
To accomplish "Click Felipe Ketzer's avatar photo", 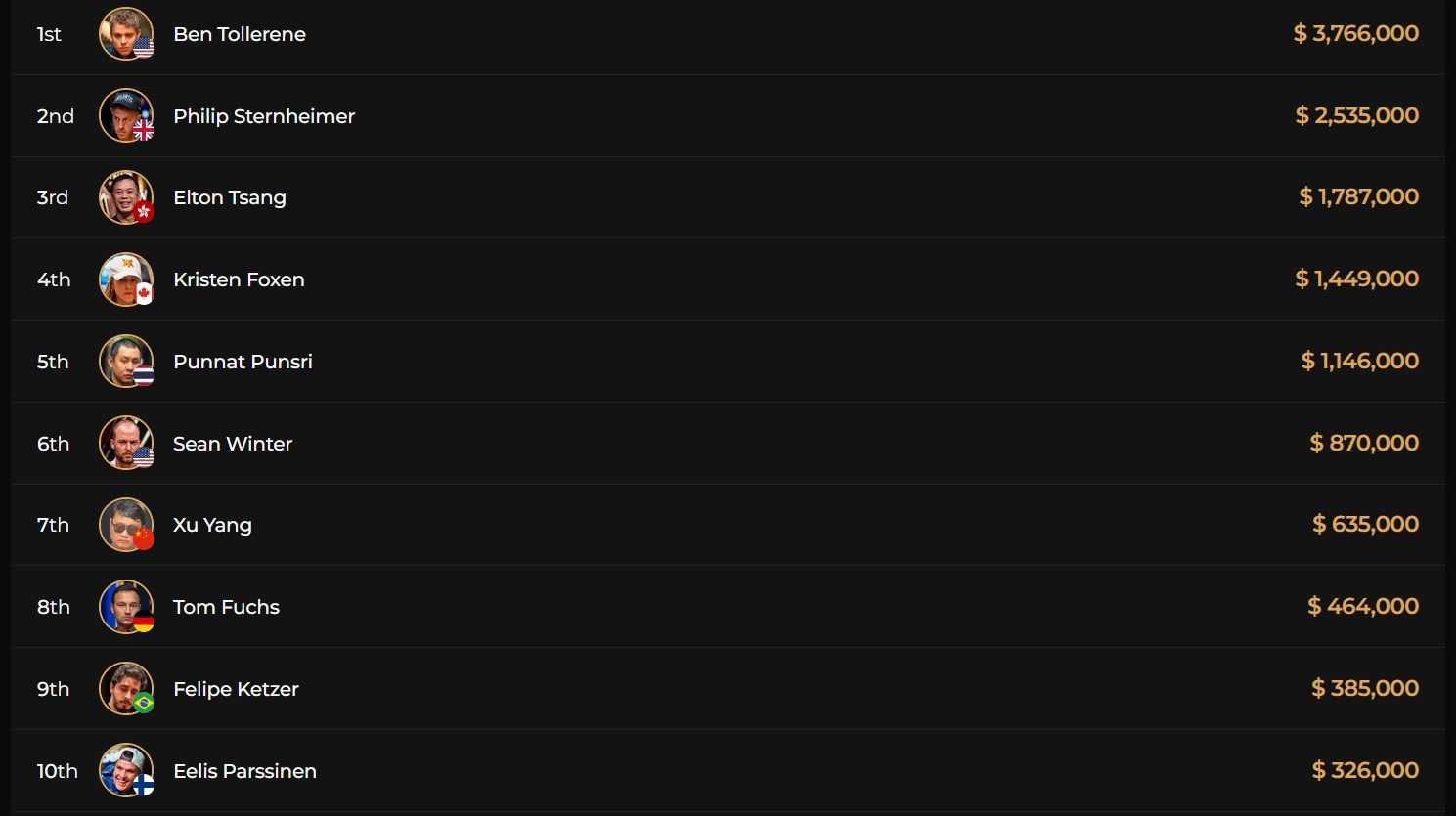I will [125, 689].
